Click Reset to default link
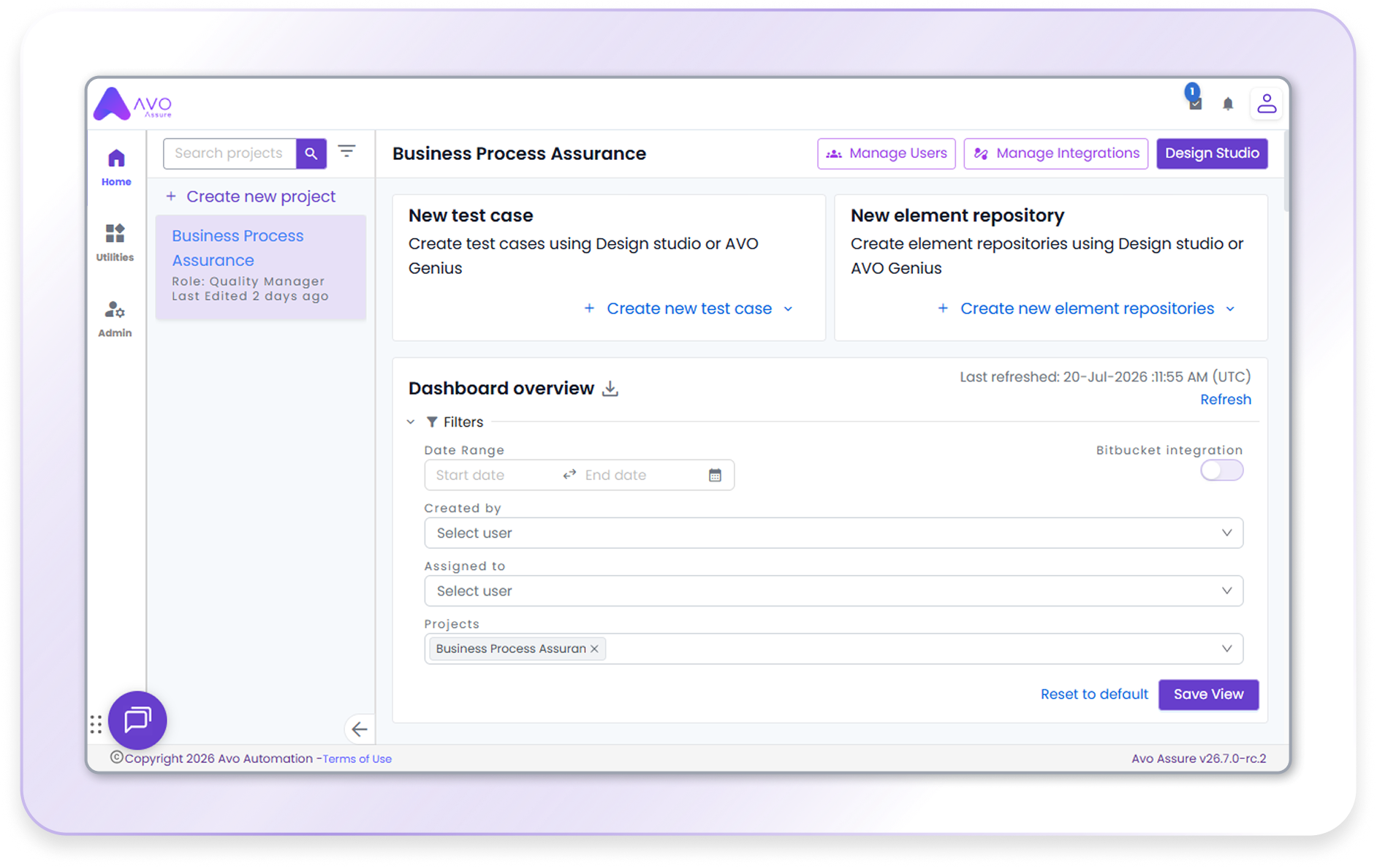 1094,694
